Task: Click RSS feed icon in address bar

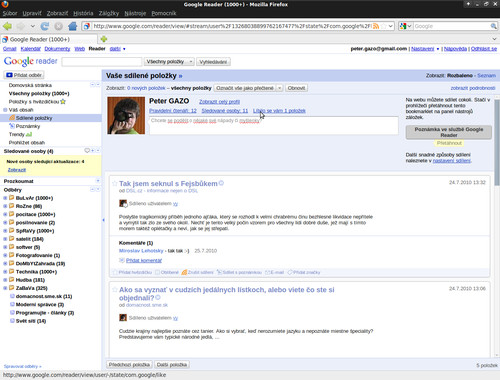Action: [x=376, y=26]
